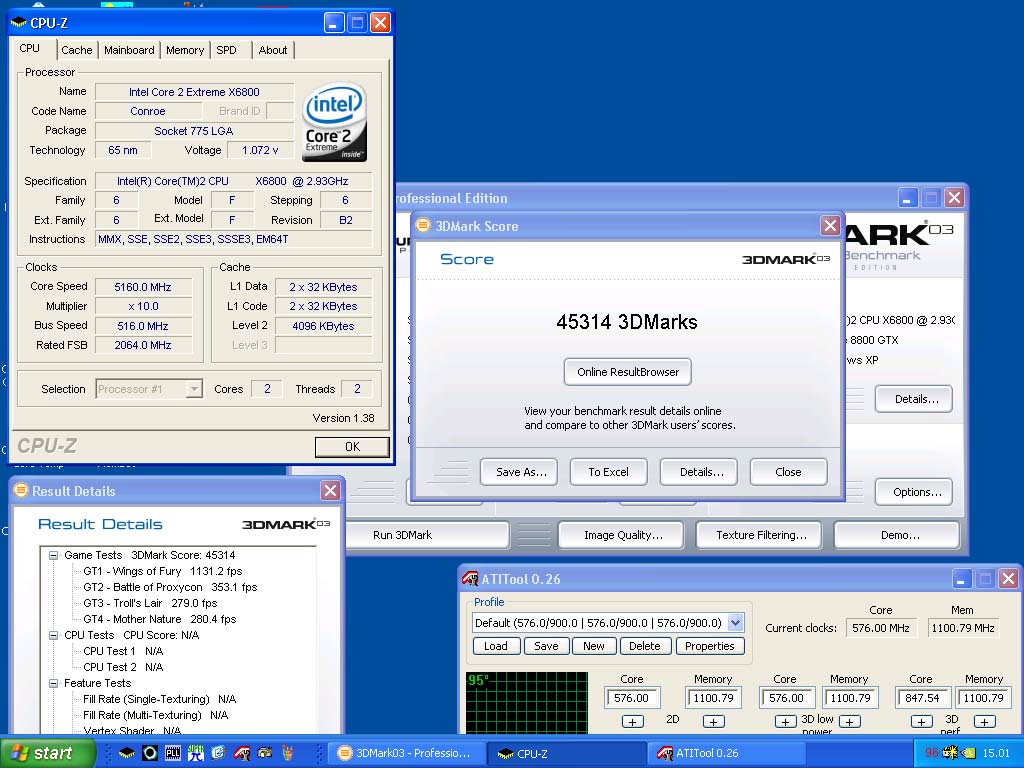Image resolution: width=1024 pixels, height=768 pixels.
Task: Open the black ring icon in quick launch
Action: coord(150,753)
